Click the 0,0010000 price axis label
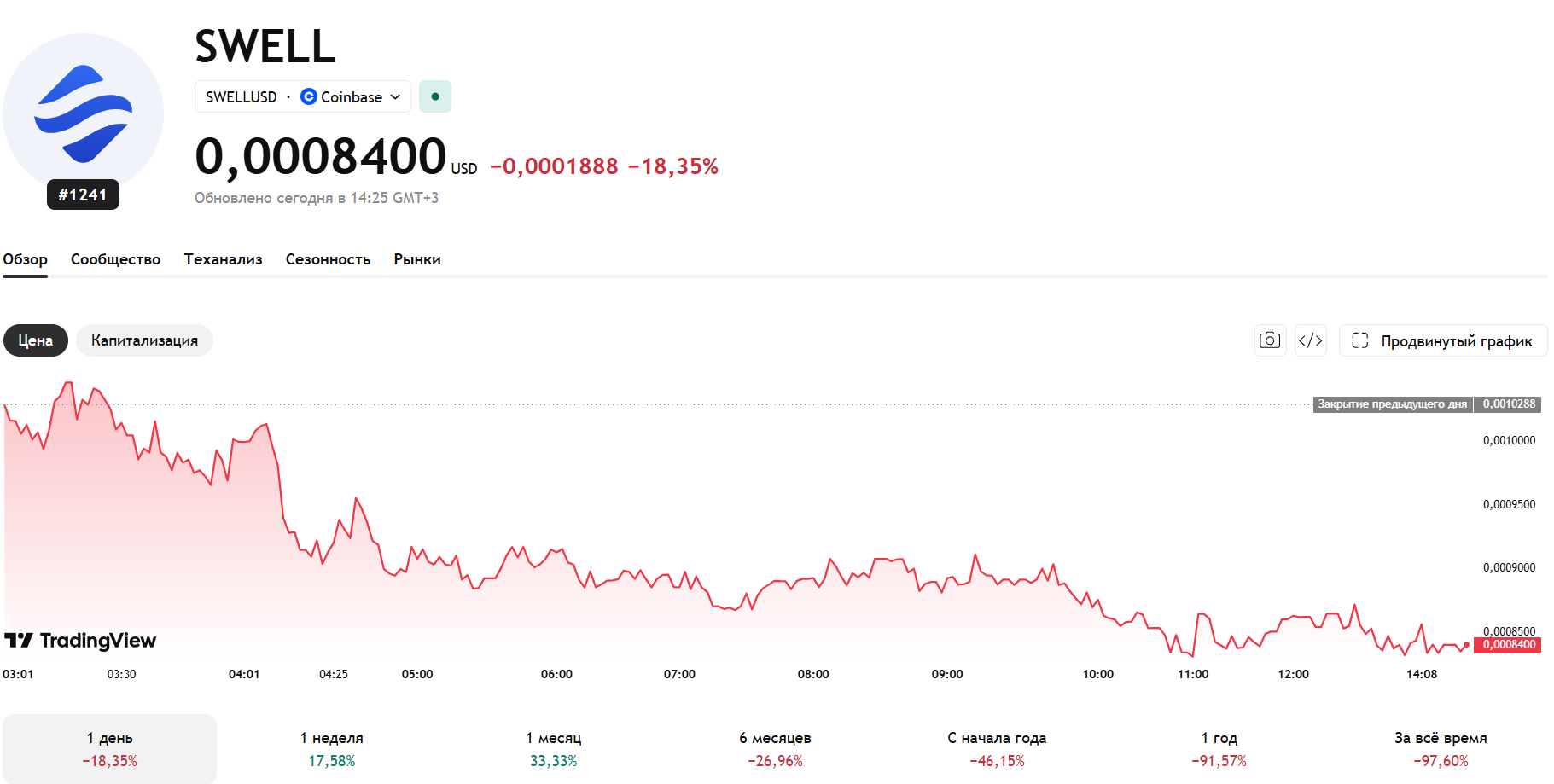Viewport: 1554px width, 784px height. (x=1509, y=441)
